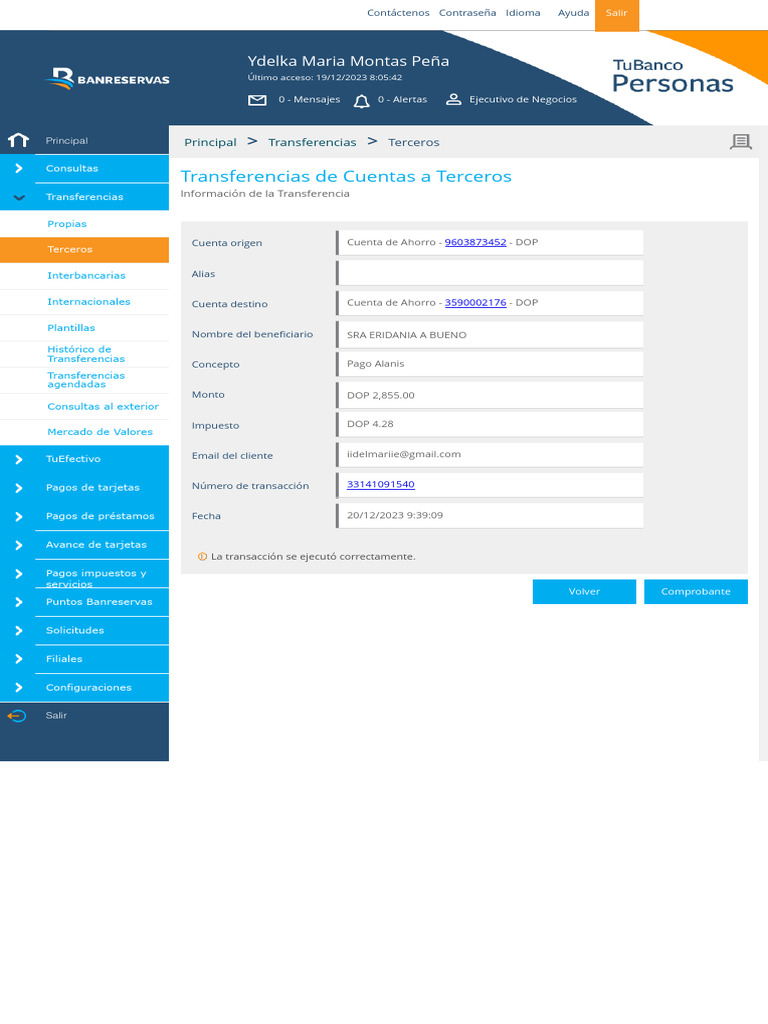Open Ayuda in top bar
Screen dimensions: 768x1024
(573, 13)
